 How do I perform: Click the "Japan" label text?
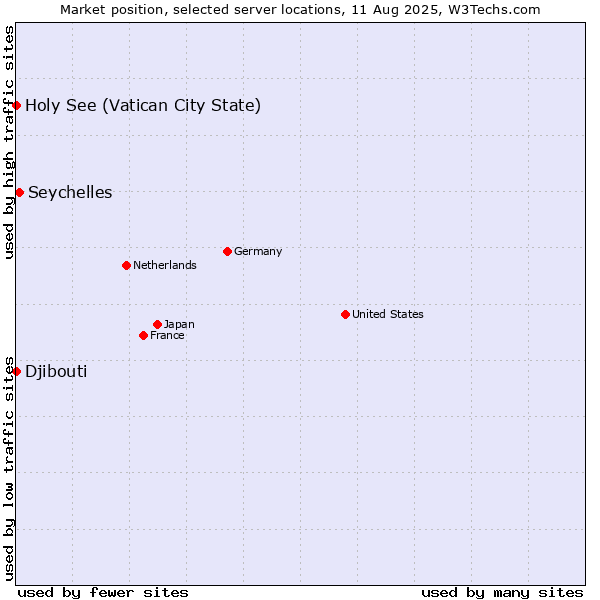pyautogui.click(x=179, y=324)
